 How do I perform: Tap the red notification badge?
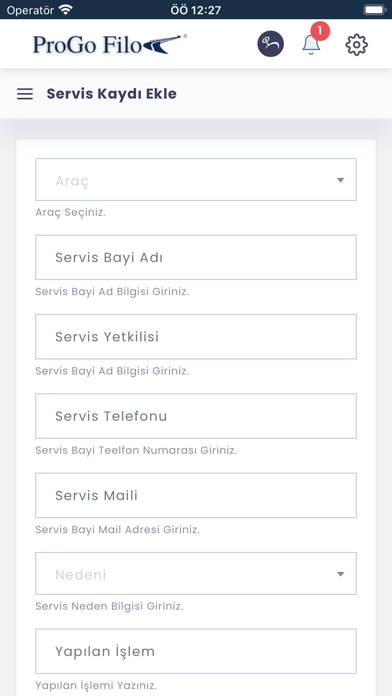pyautogui.click(x=320, y=32)
